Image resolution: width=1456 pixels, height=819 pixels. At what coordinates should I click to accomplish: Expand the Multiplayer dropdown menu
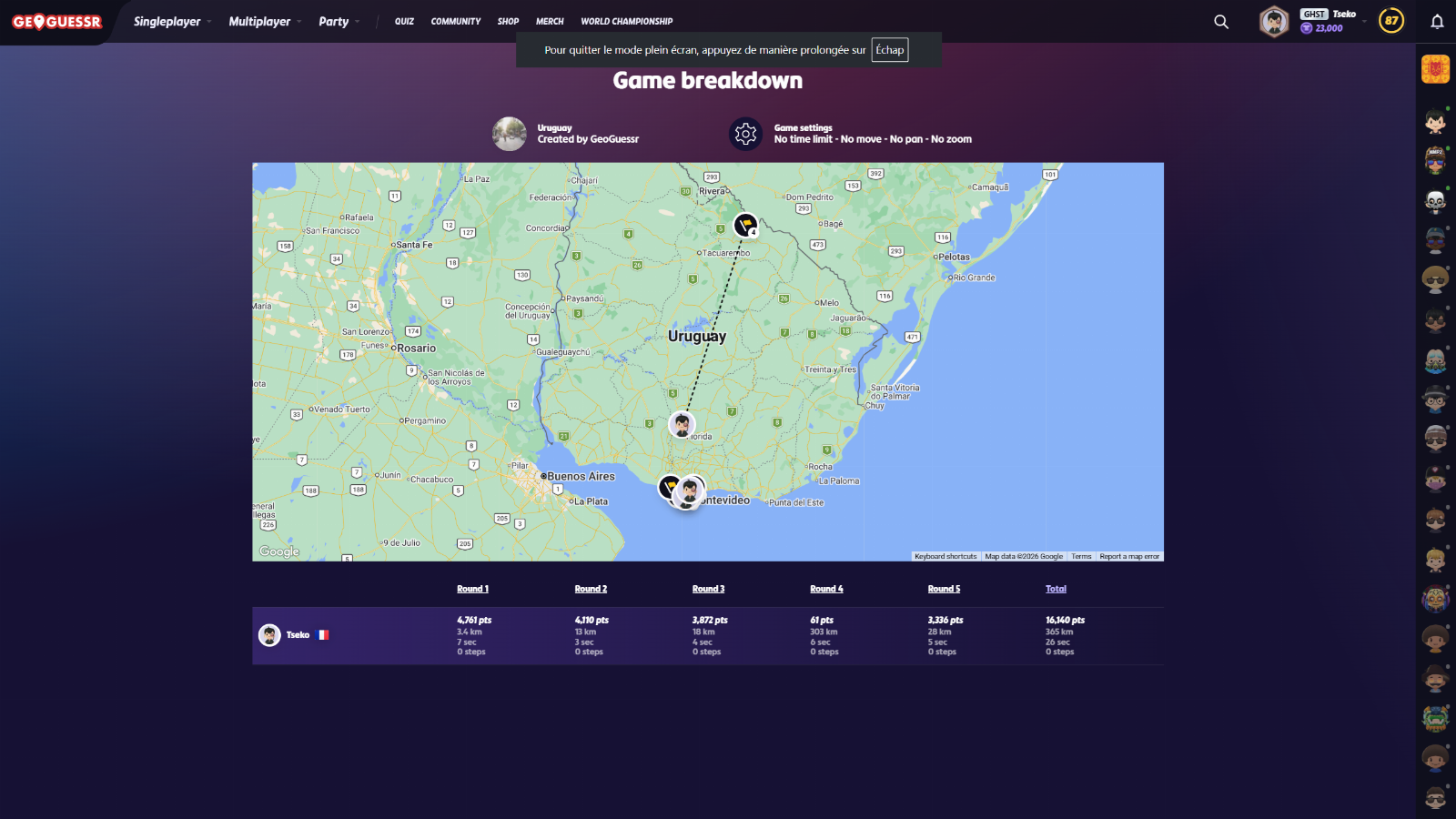coord(264,21)
